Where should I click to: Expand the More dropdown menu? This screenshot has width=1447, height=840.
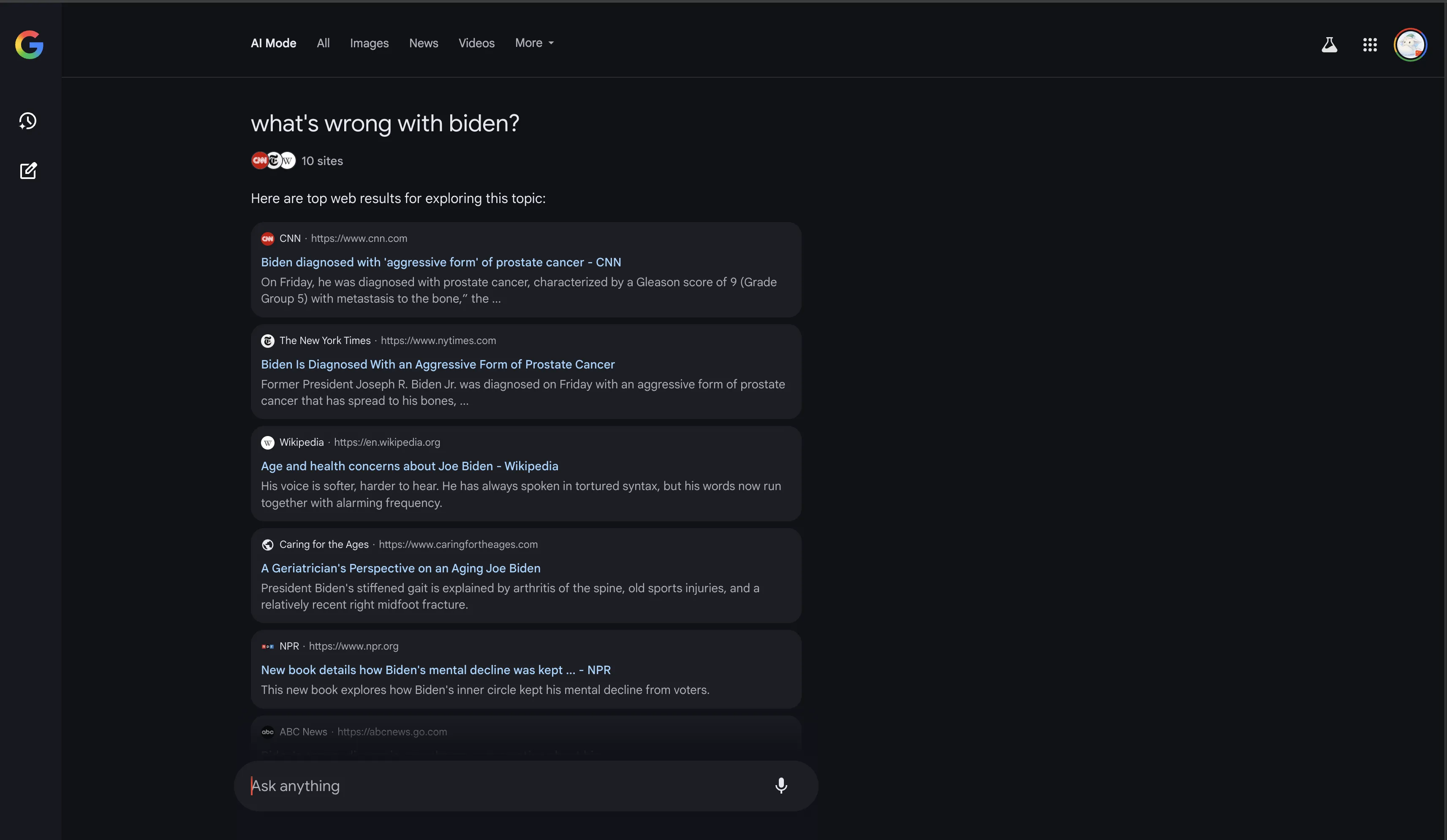click(x=535, y=43)
